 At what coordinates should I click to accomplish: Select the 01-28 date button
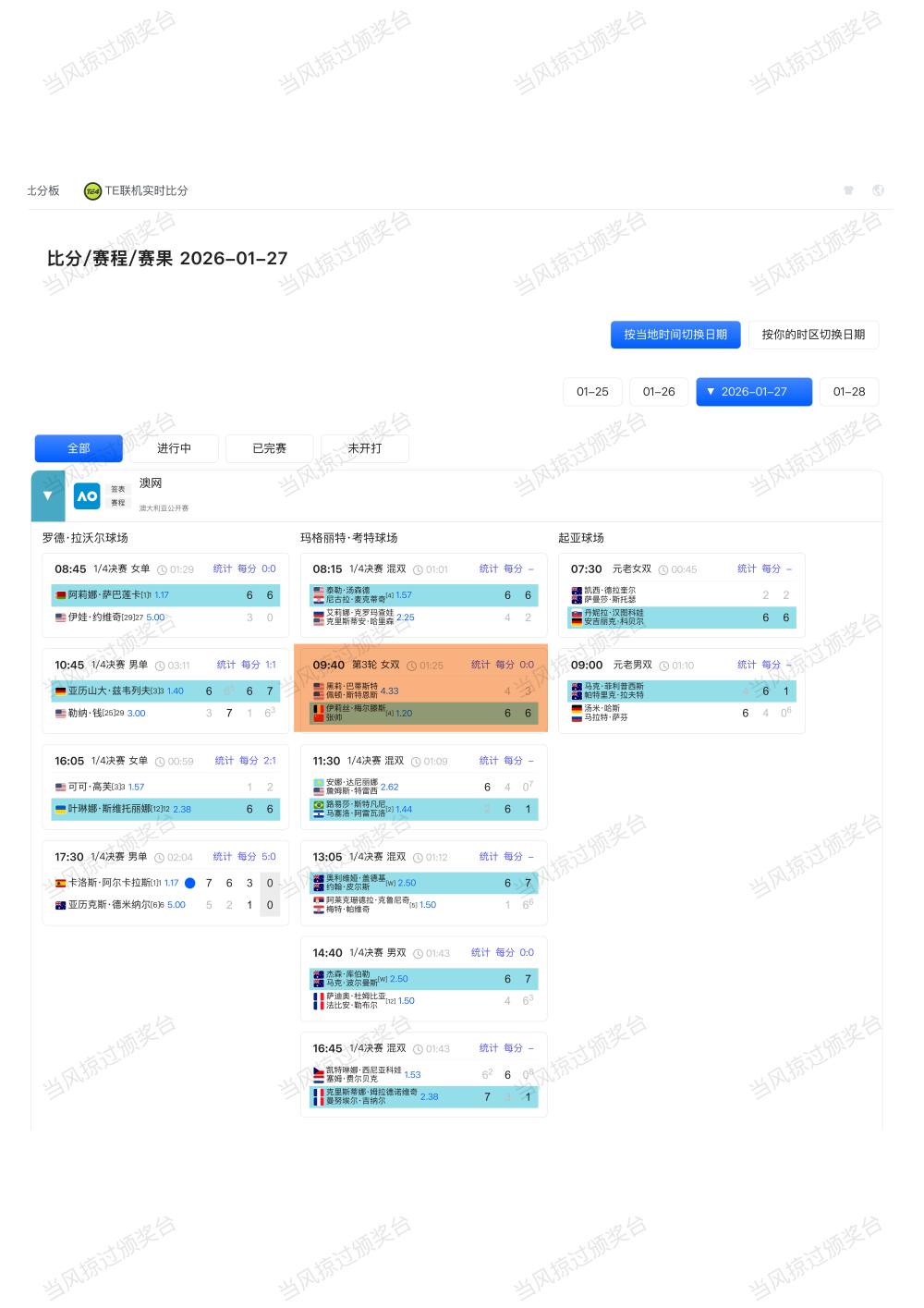click(x=848, y=392)
